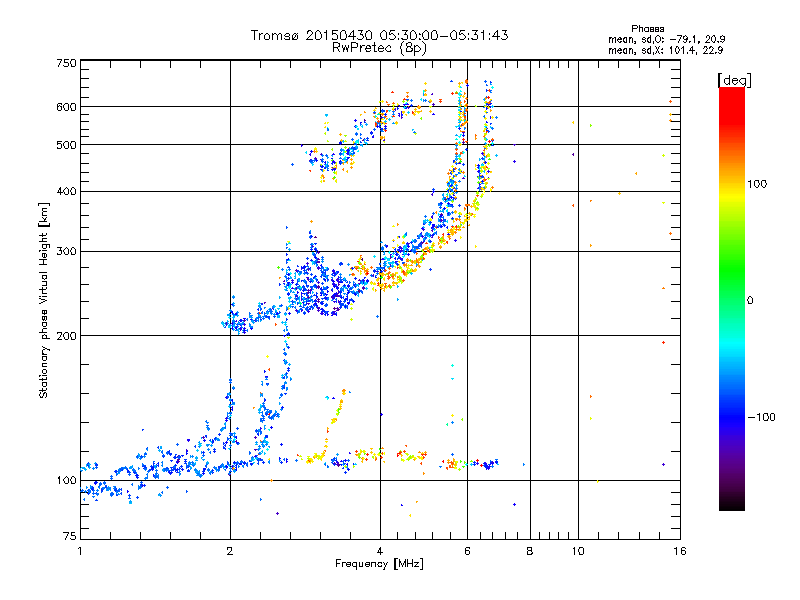The height and width of the screenshot is (600, 800).
Task: Click the y-axis tick label '750'
Action: point(67,63)
